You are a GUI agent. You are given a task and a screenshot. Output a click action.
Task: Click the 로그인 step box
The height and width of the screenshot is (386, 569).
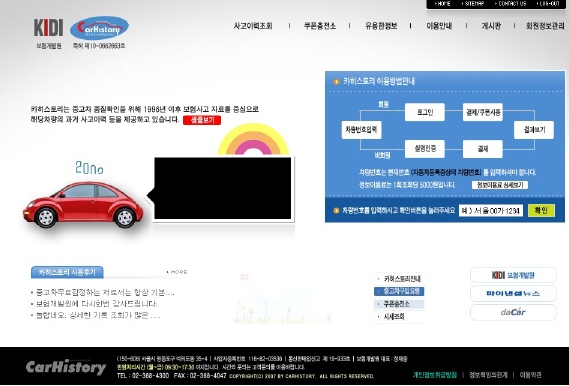point(425,112)
